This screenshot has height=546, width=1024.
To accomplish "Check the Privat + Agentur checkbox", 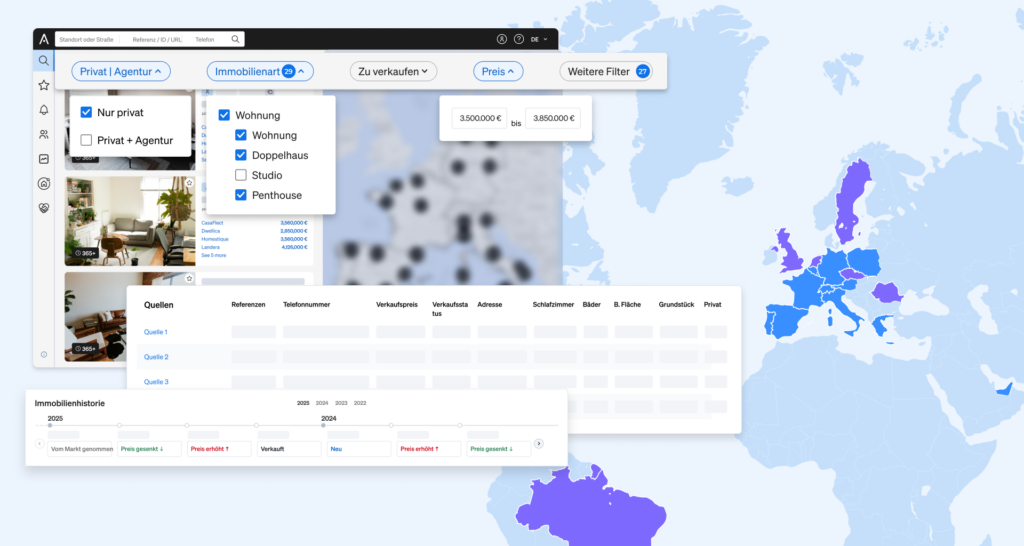I will point(86,140).
